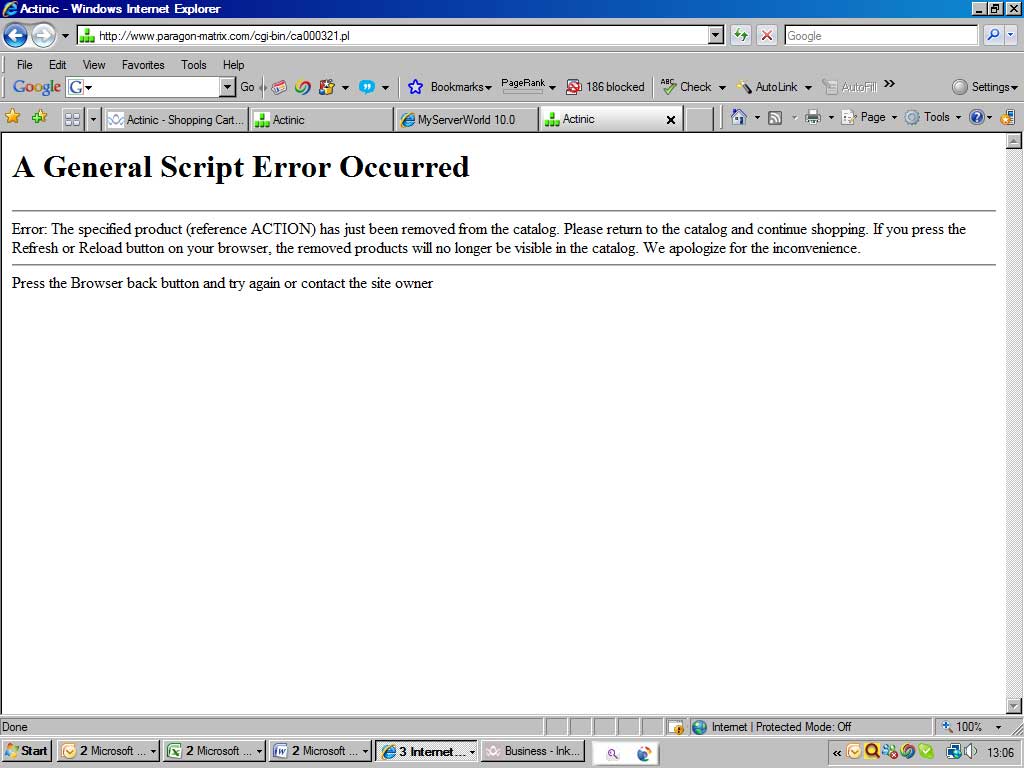Click the Add to Favorites icon

pos(39,118)
